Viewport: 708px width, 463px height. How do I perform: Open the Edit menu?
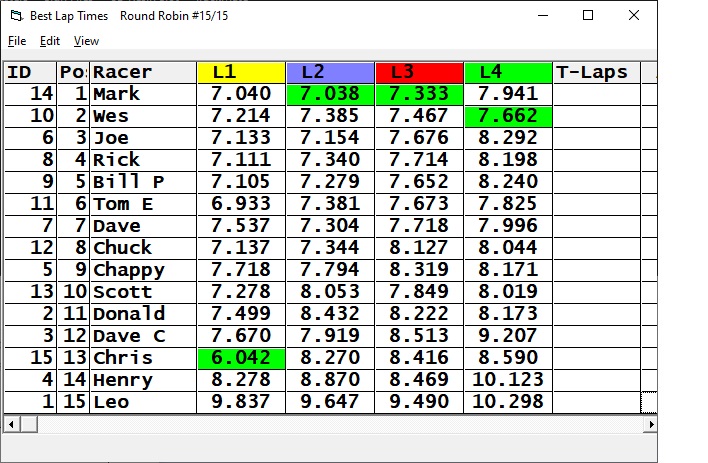point(50,41)
